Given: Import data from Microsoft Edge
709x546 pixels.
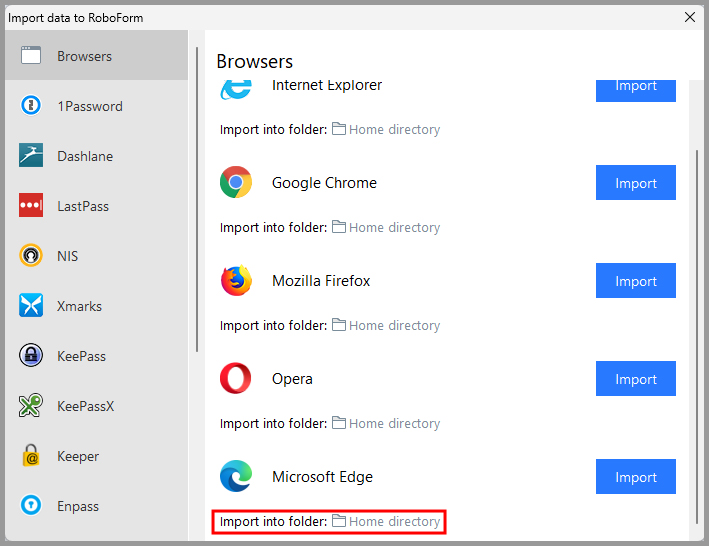Looking at the screenshot, I should (x=635, y=477).
